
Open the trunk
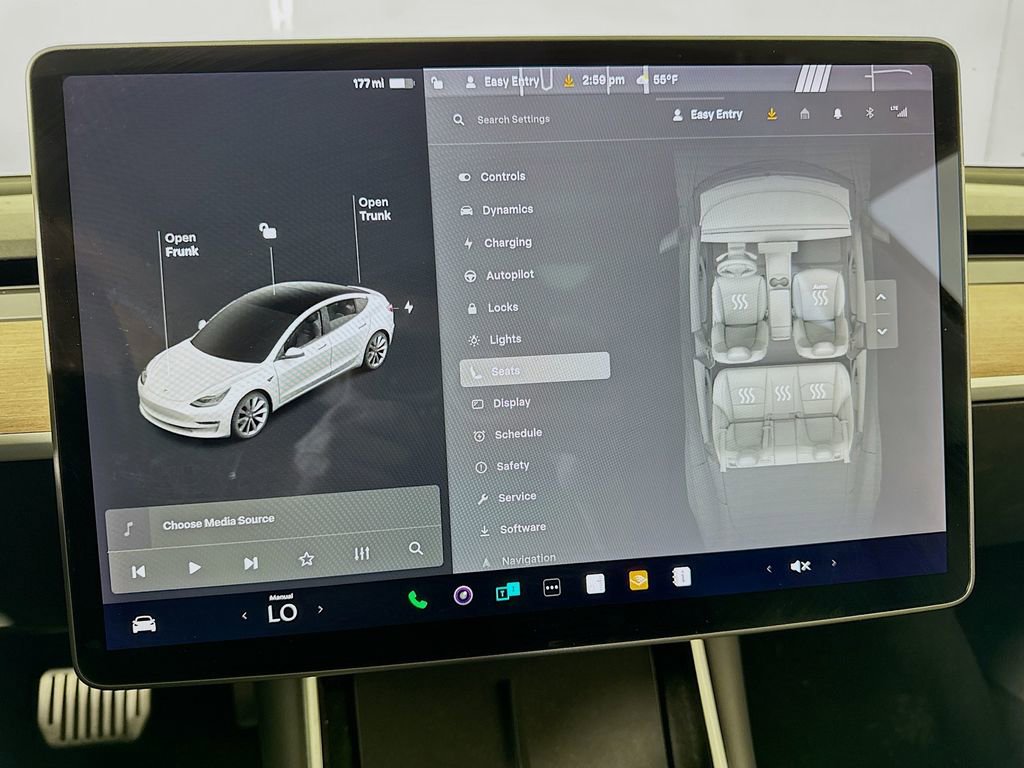374,210
